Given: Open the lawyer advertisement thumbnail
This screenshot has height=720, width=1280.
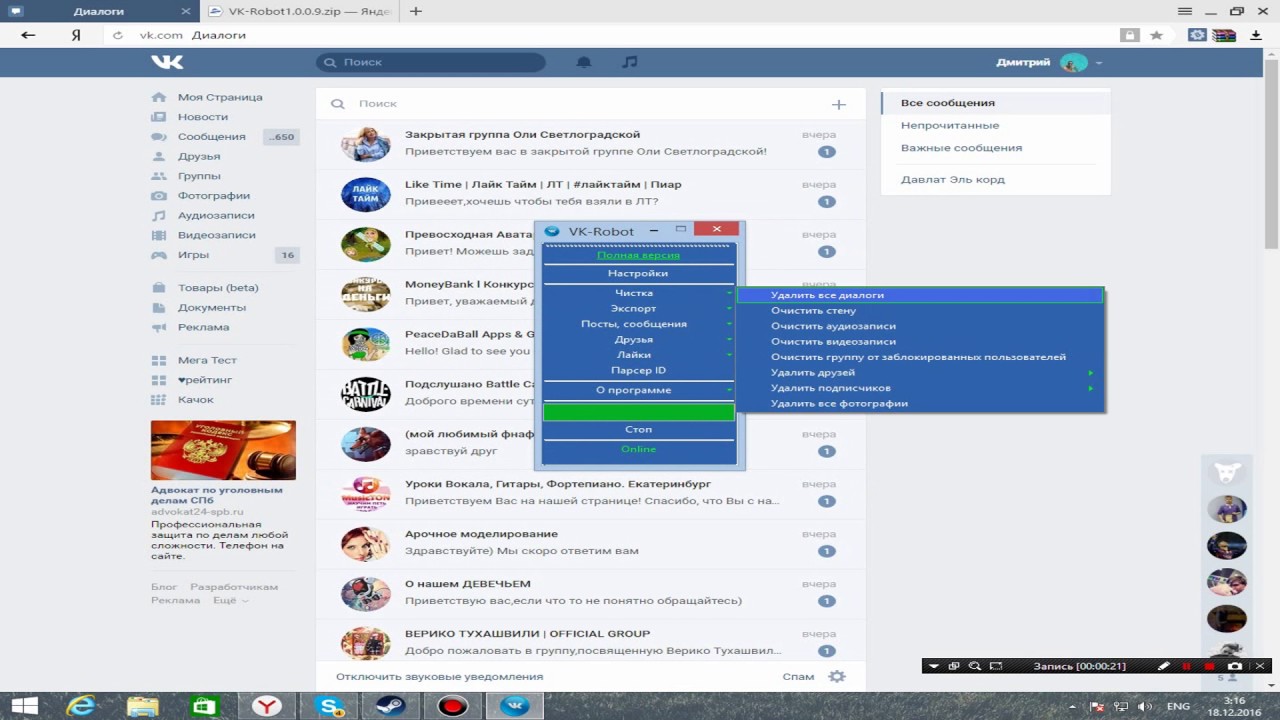Looking at the screenshot, I should (x=223, y=450).
